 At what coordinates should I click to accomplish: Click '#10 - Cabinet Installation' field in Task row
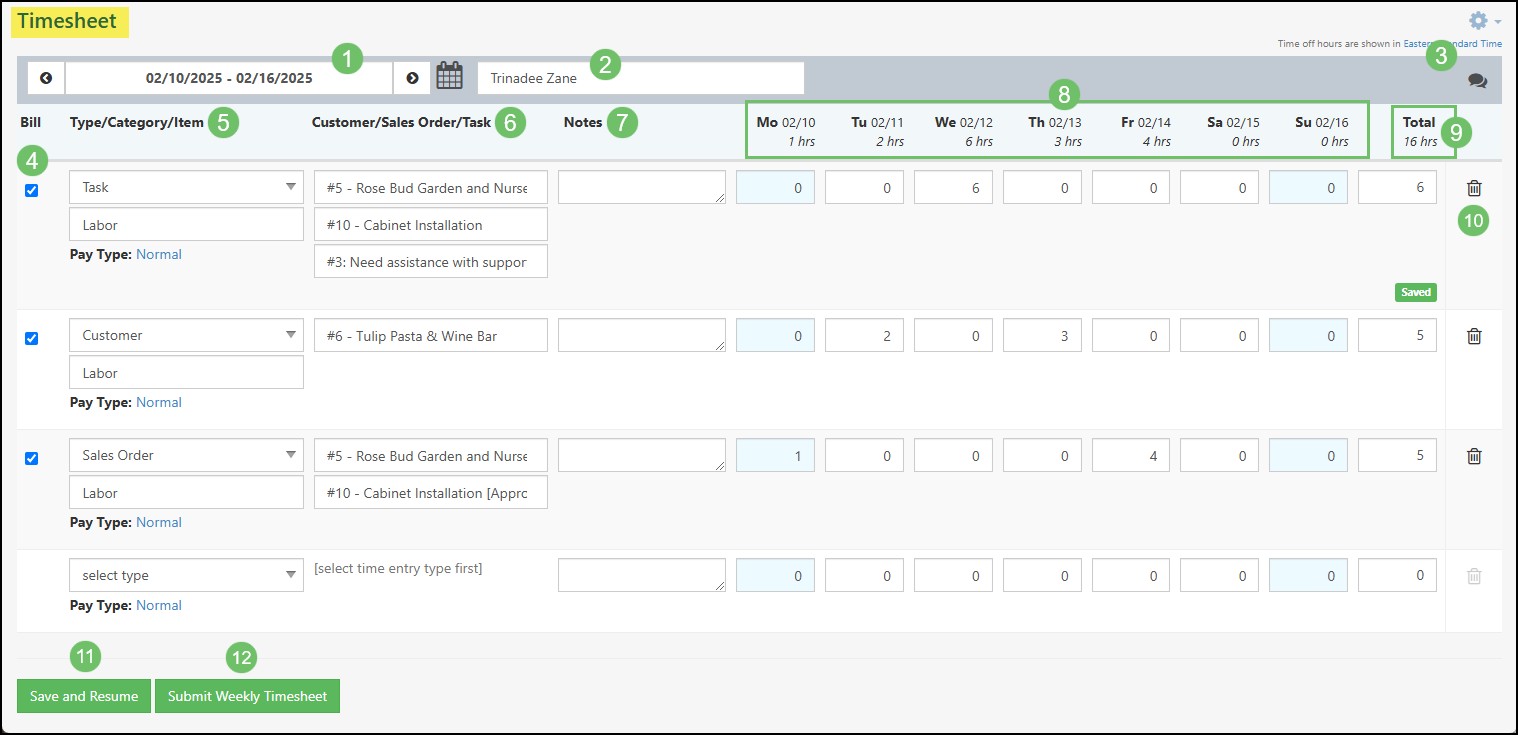pos(431,225)
